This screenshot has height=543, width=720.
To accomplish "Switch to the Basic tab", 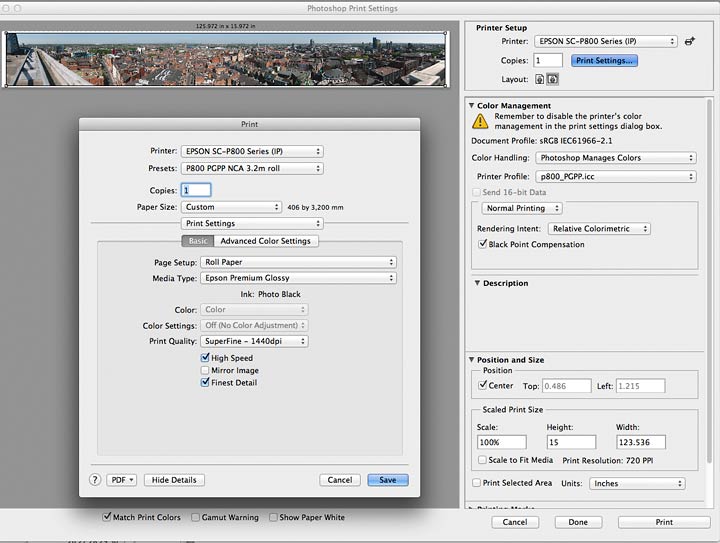I will coord(198,241).
